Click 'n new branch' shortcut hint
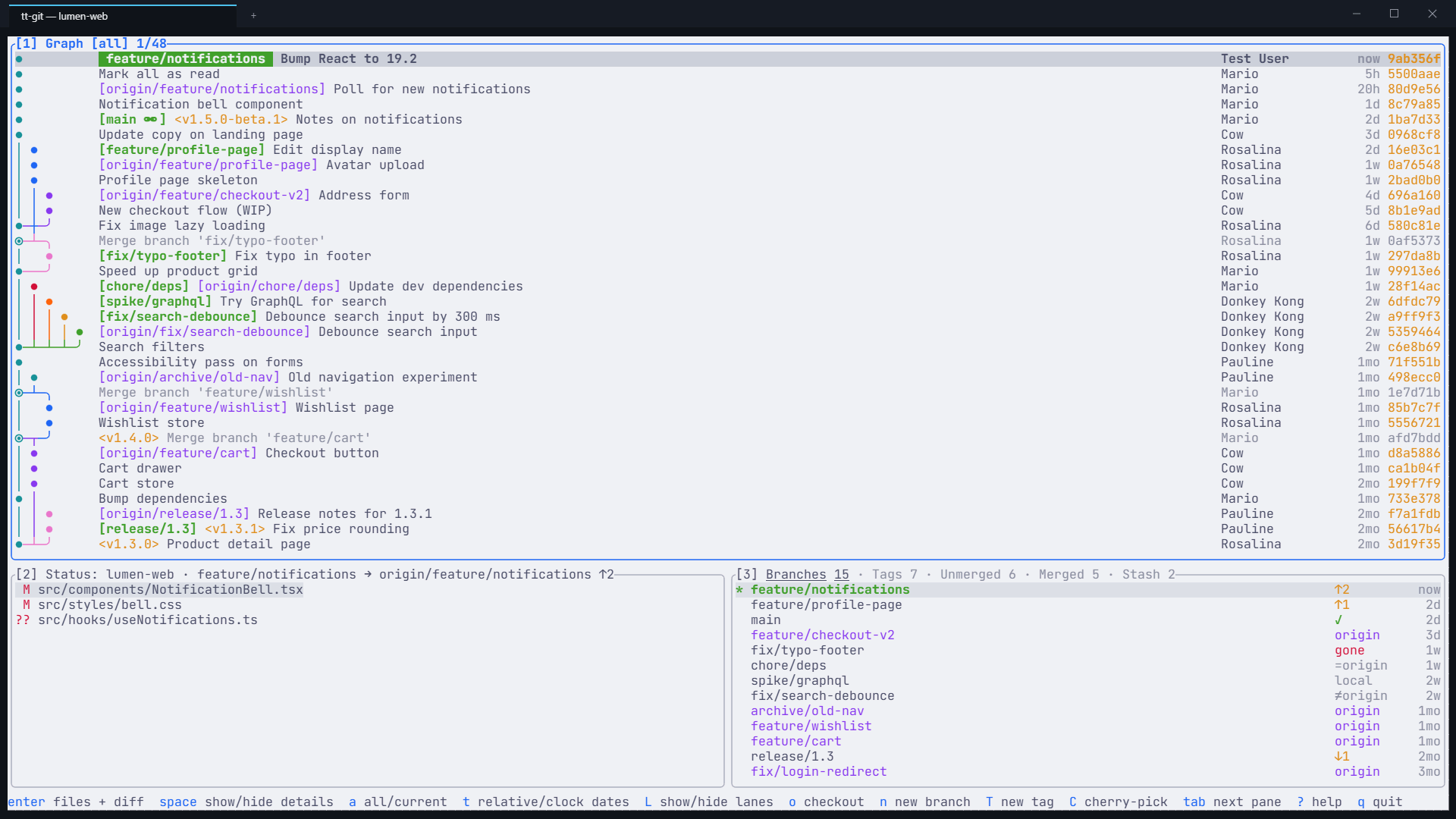This screenshot has height=819, width=1456. [x=924, y=802]
